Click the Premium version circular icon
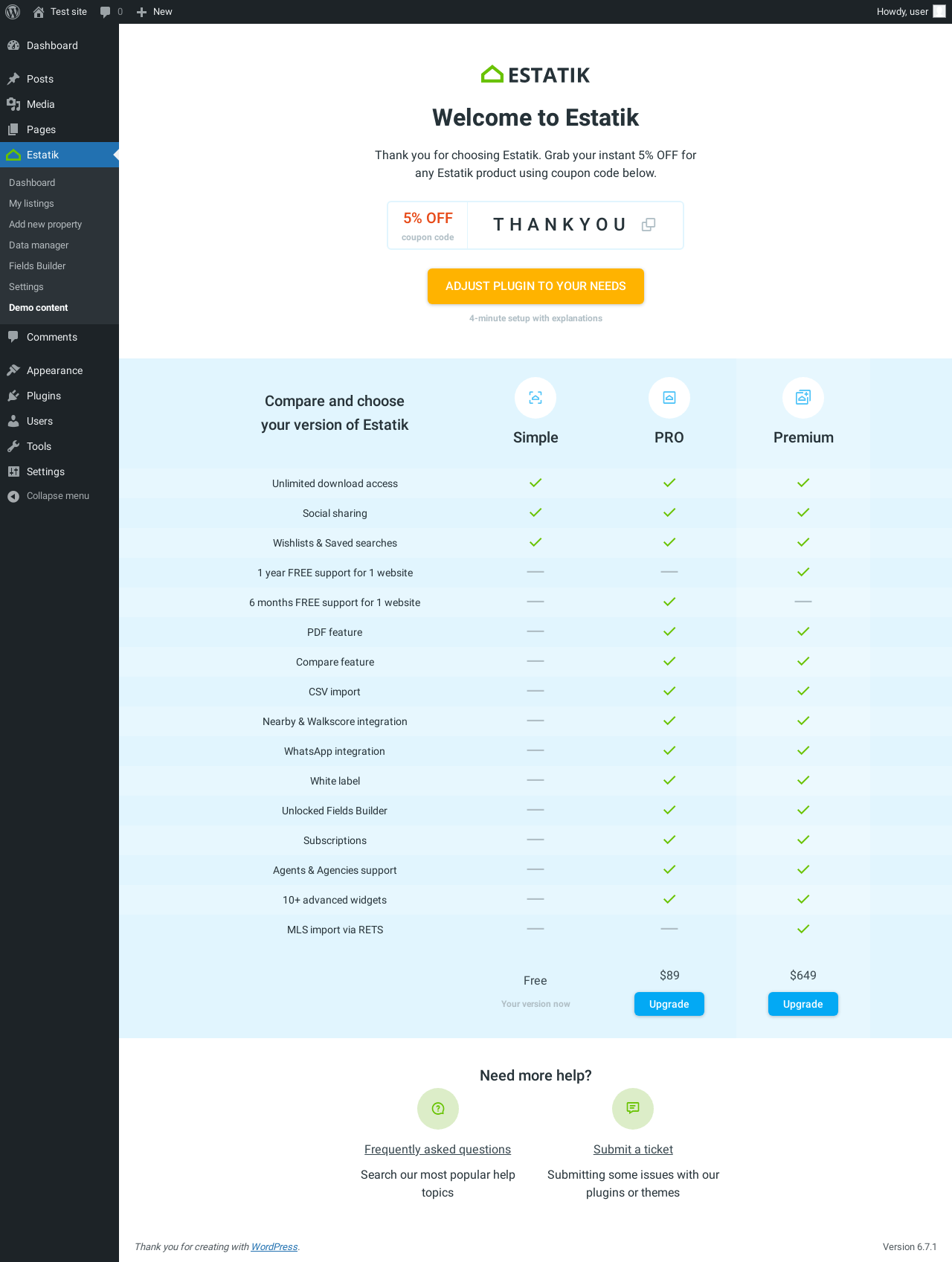 click(803, 398)
